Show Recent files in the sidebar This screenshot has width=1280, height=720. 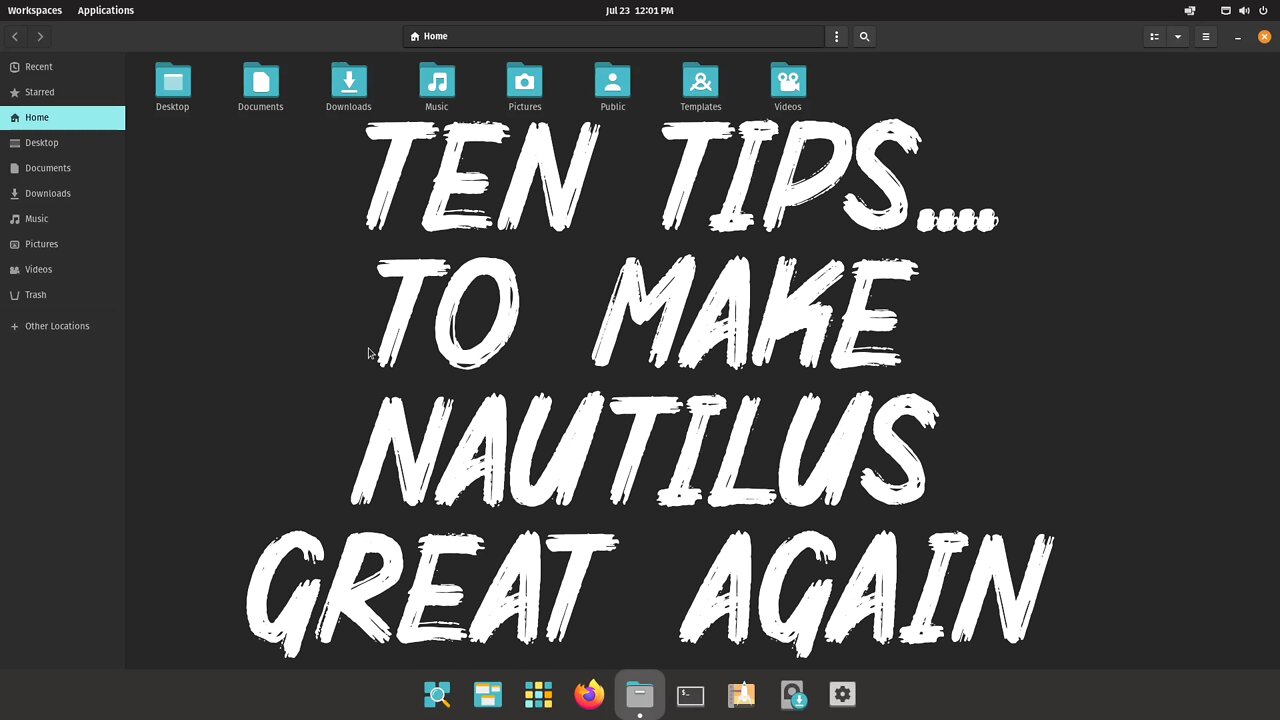(62, 67)
